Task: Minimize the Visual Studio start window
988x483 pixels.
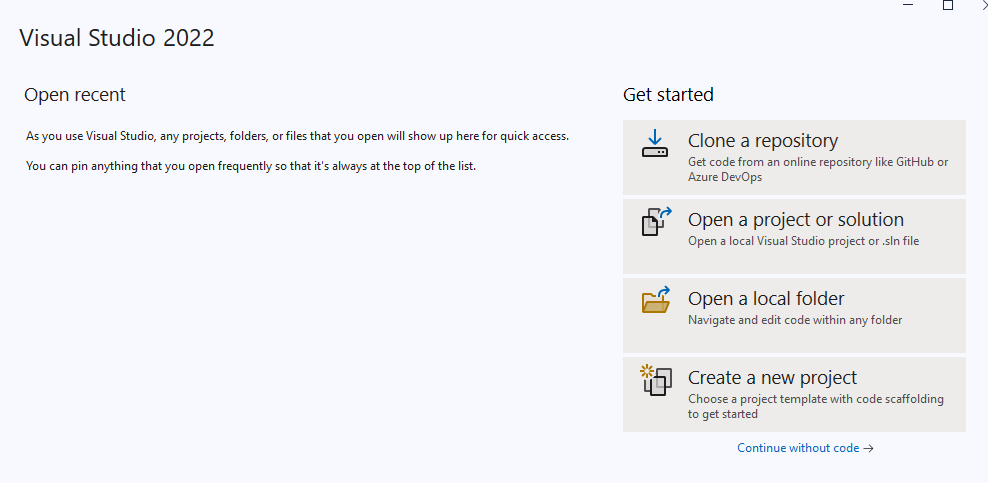Action: (908, 5)
